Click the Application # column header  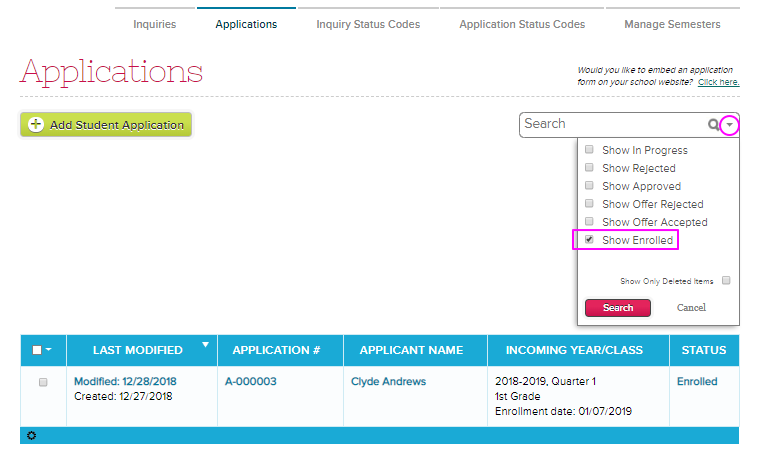click(x=276, y=350)
